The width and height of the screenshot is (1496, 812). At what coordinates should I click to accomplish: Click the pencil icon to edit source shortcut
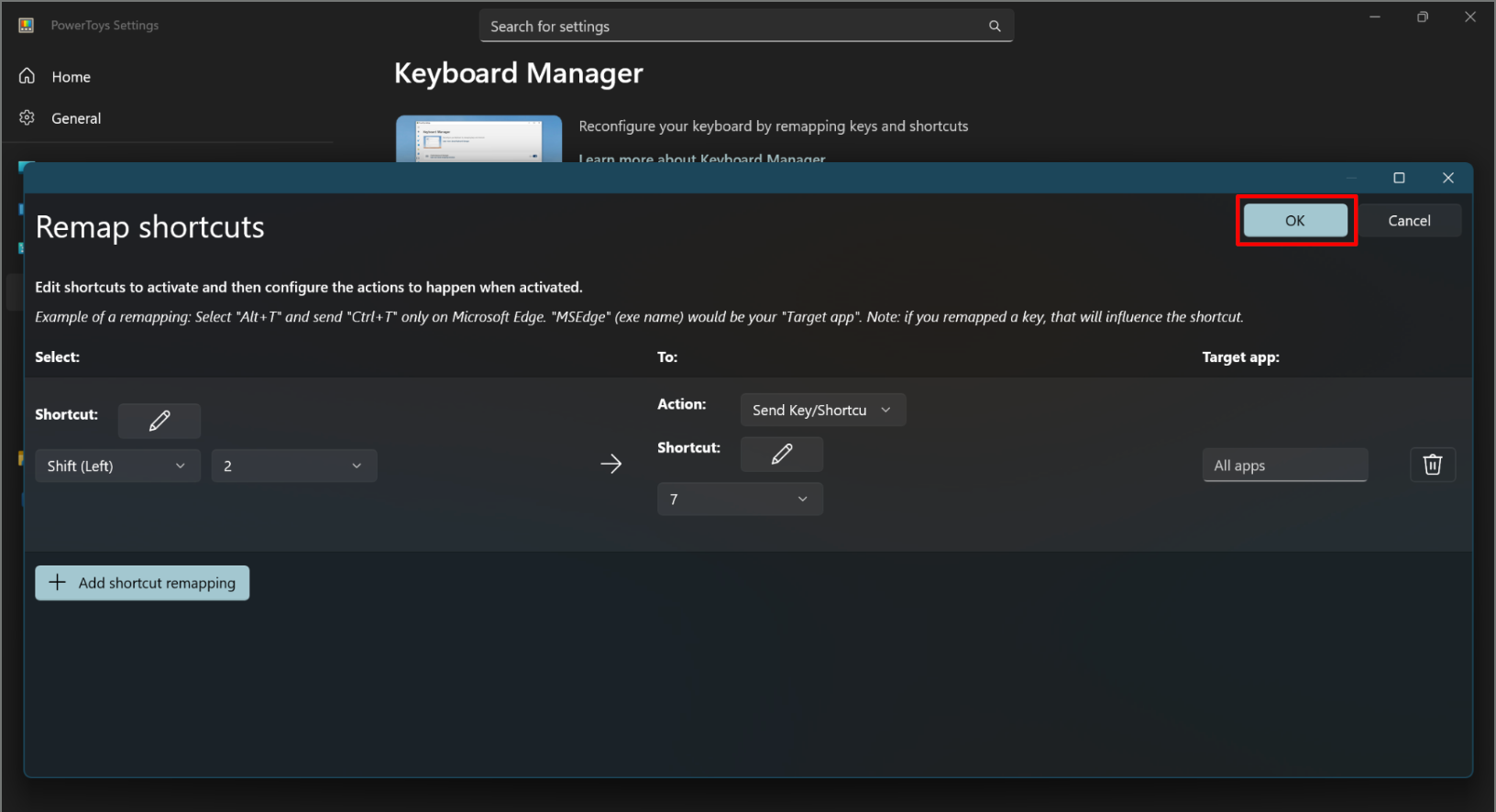click(x=159, y=421)
